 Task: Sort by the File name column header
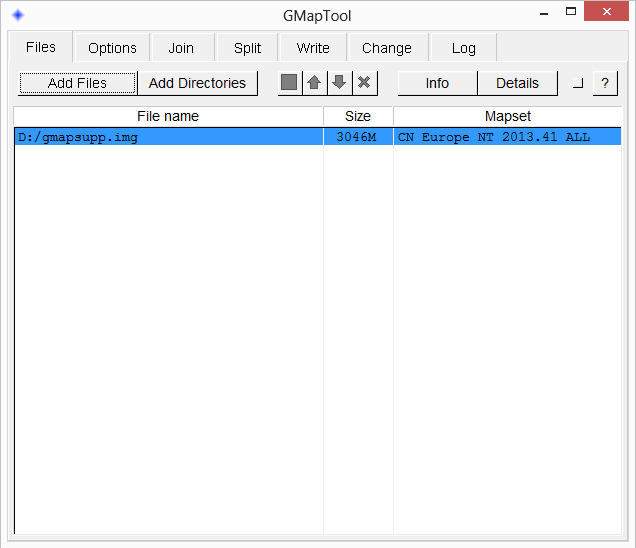[x=168, y=116]
